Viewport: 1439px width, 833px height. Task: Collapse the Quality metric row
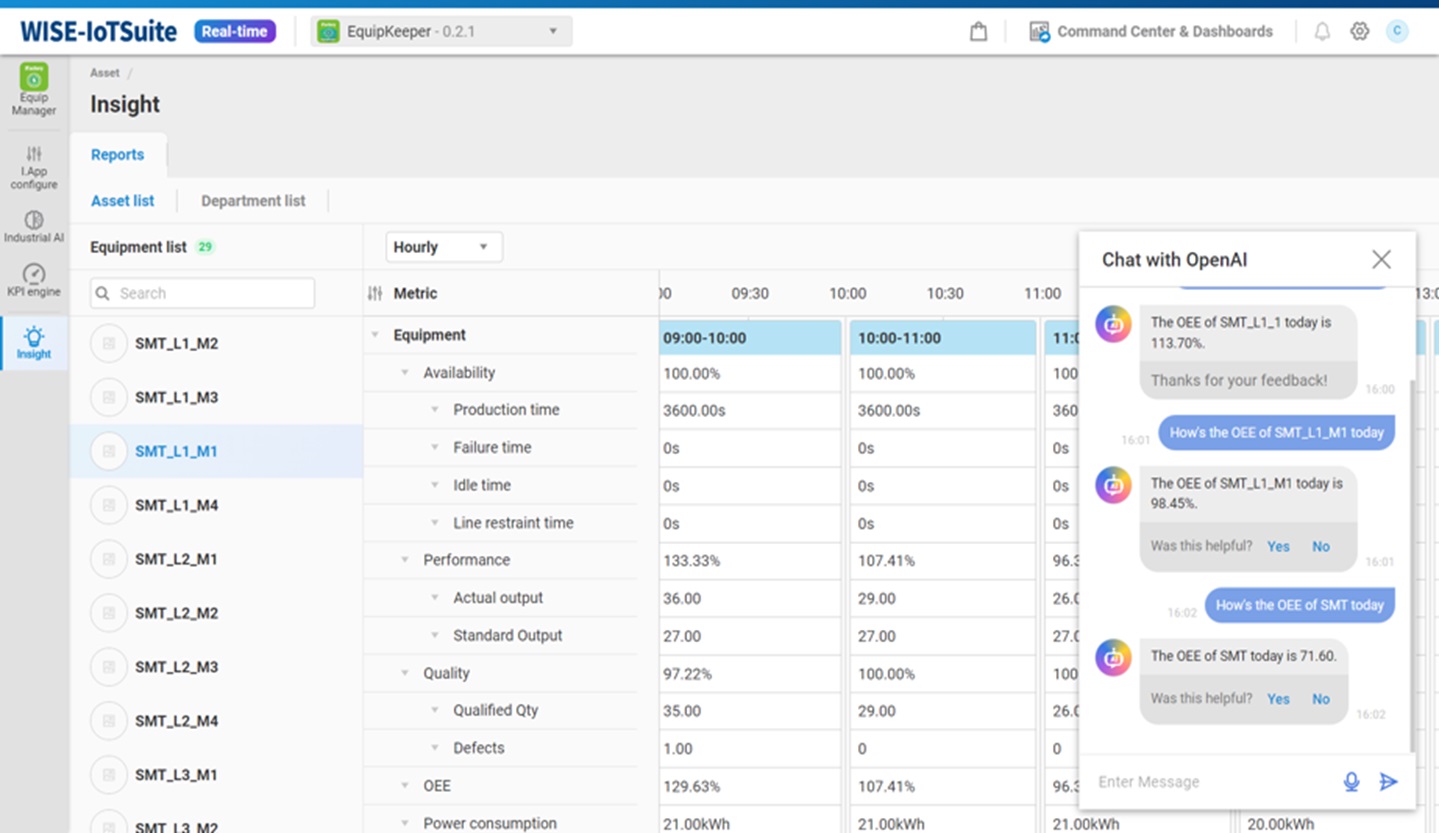(x=405, y=674)
